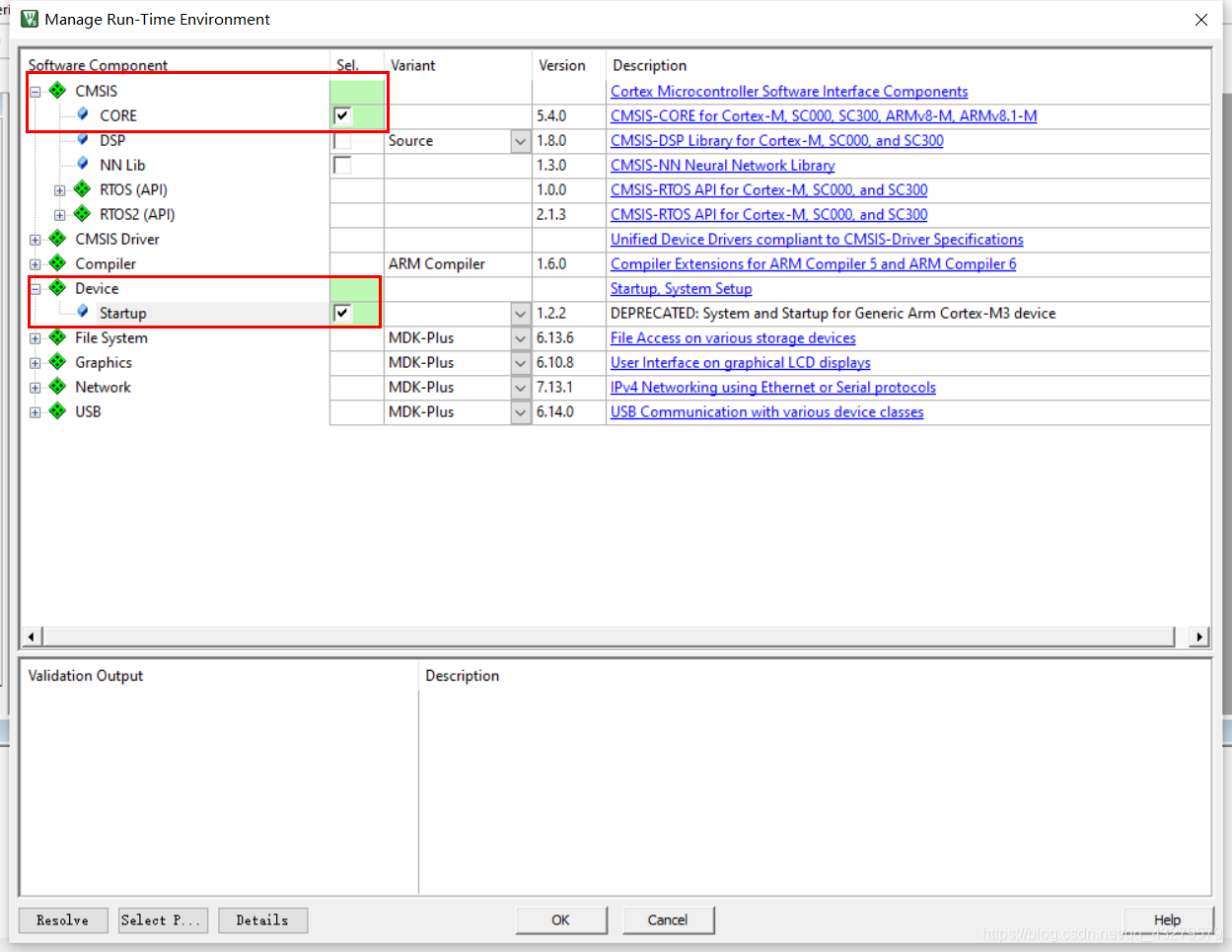Screen dimensions: 1232x952
Task: Uncheck the Device Startup checkbox
Action: coord(342,313)
